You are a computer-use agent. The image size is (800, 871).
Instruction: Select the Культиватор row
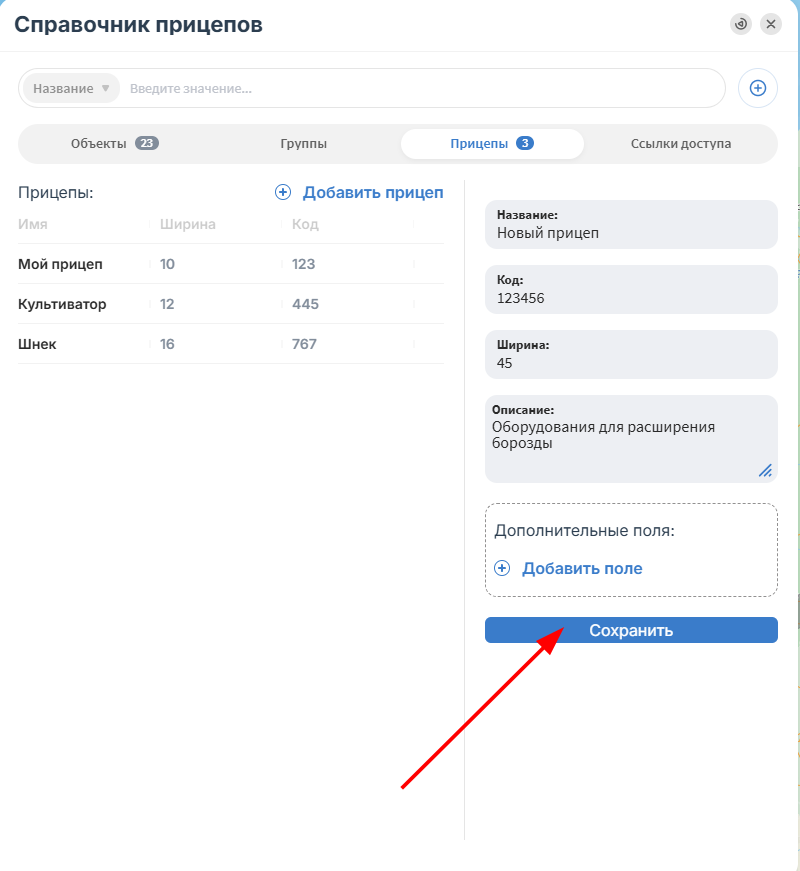(231, 304)
